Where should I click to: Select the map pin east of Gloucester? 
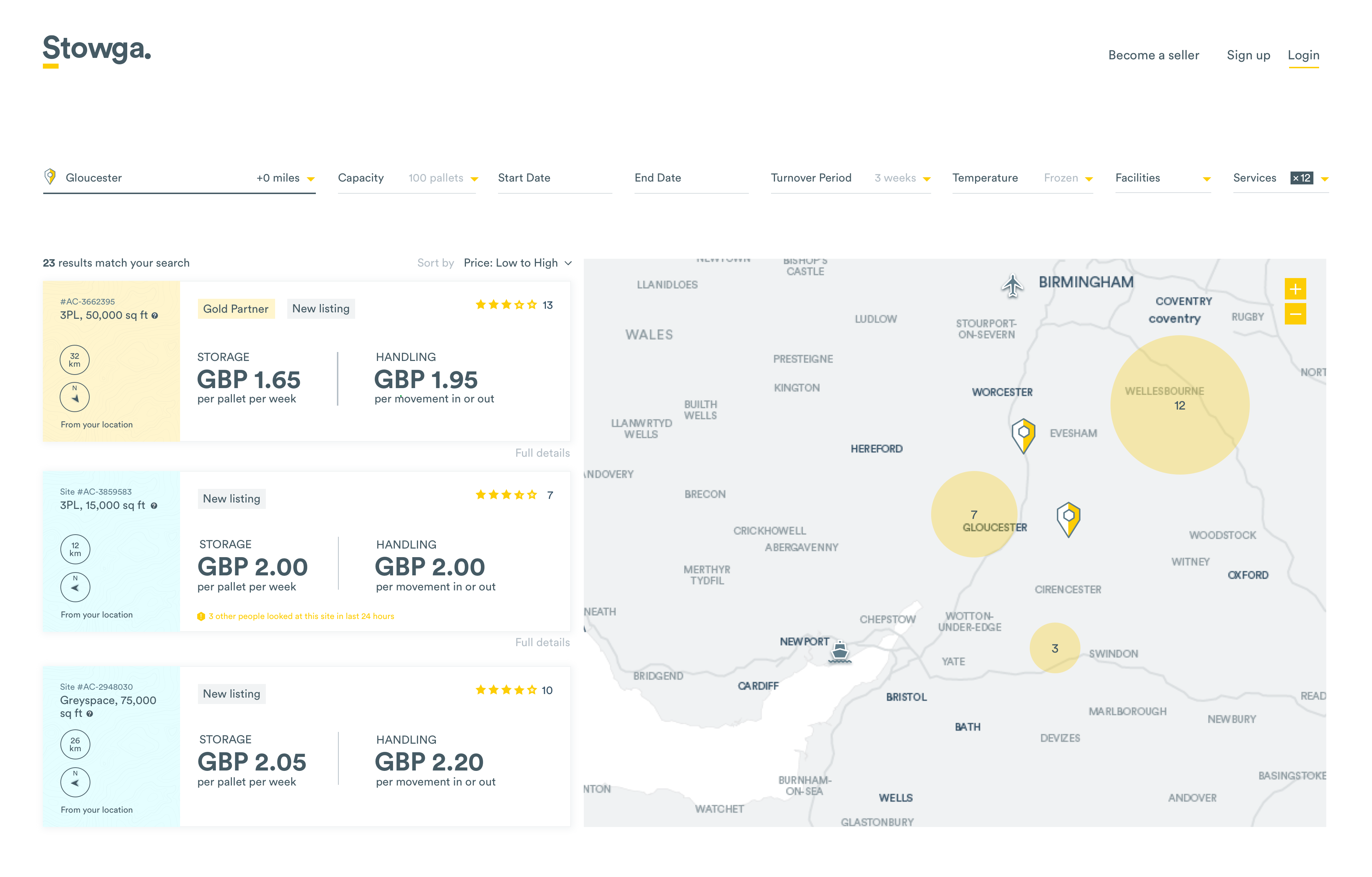point(1068,518)
